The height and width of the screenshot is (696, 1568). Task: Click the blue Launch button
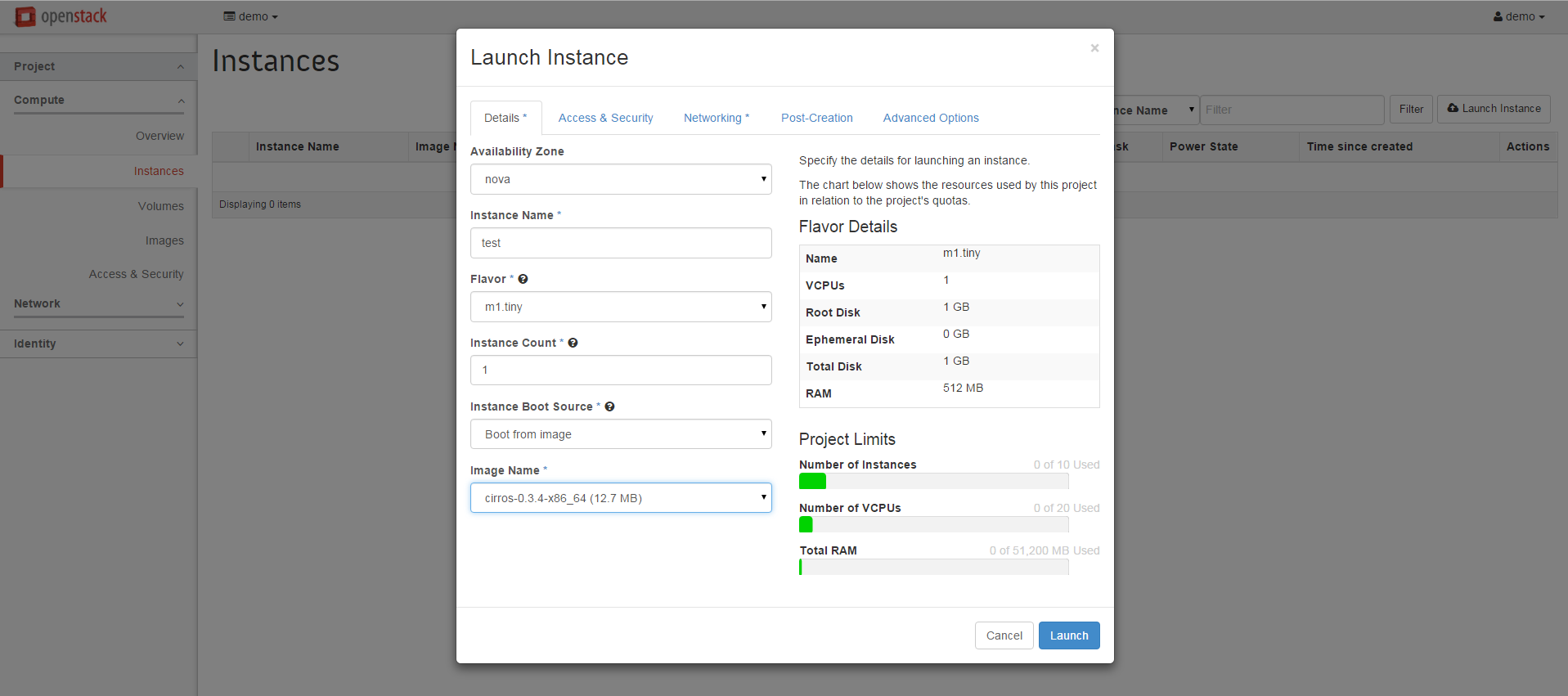coord(1068,635)
